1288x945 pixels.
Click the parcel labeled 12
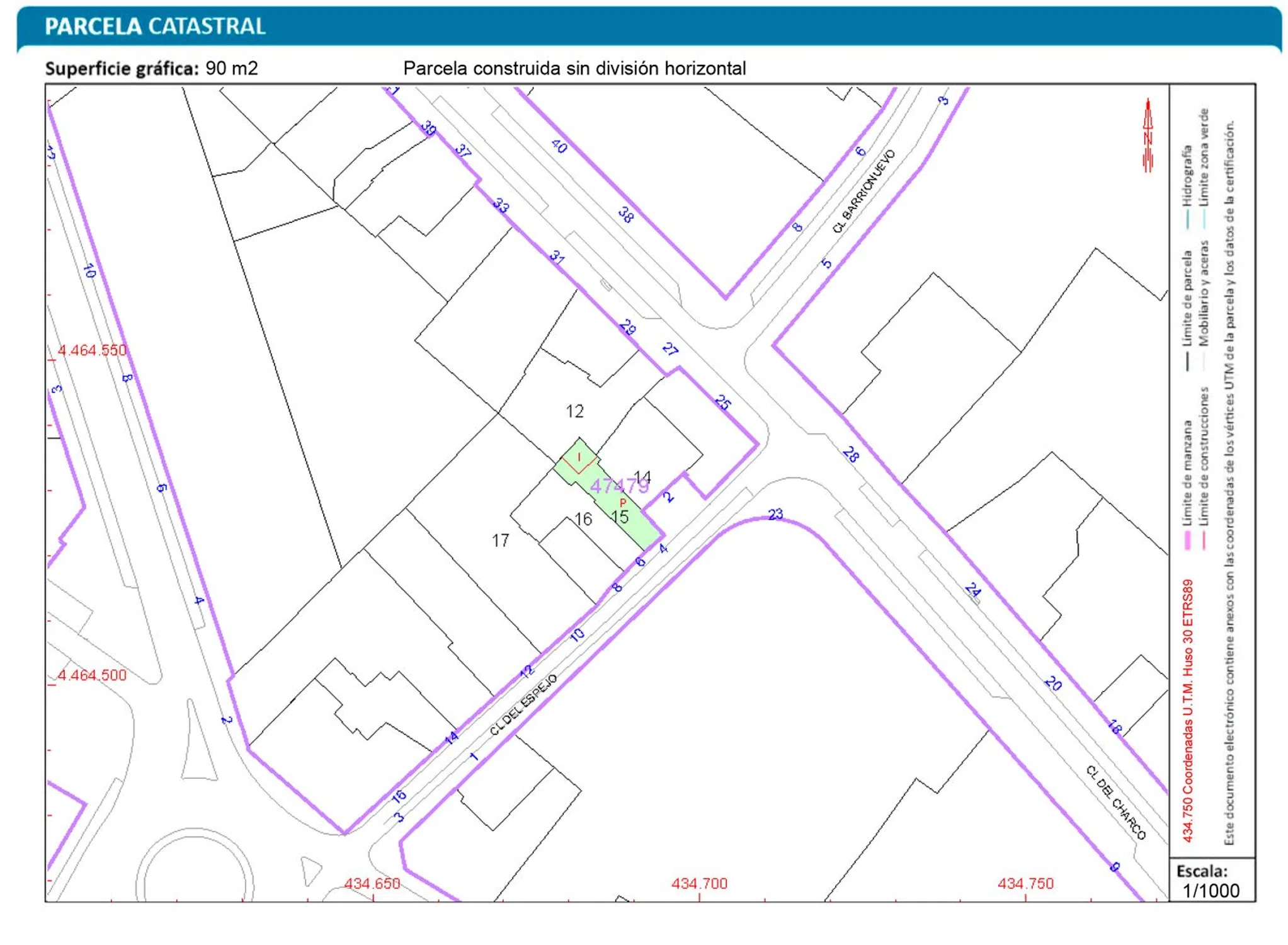pos(574,411)
